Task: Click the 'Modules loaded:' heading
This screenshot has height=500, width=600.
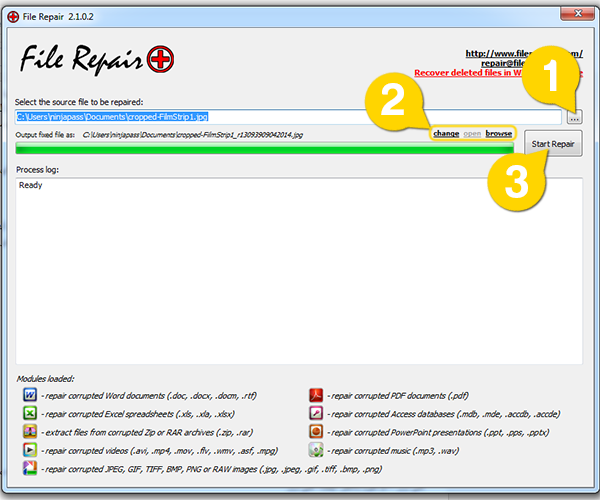Action: (x=45, y=379)
